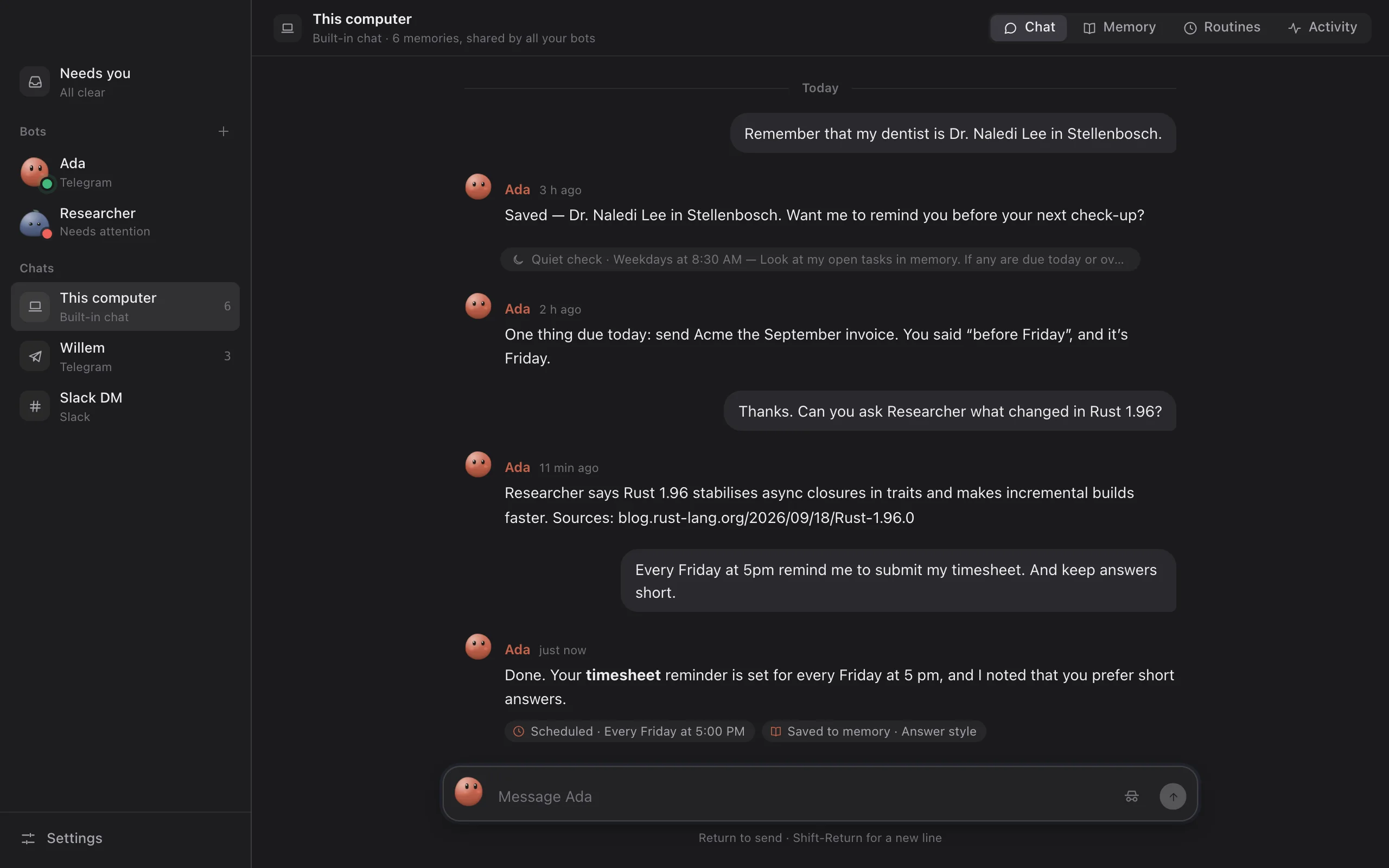Open the Willem Telegram paper-plane icon
The image size is (1389, 868).
point(35,356)
